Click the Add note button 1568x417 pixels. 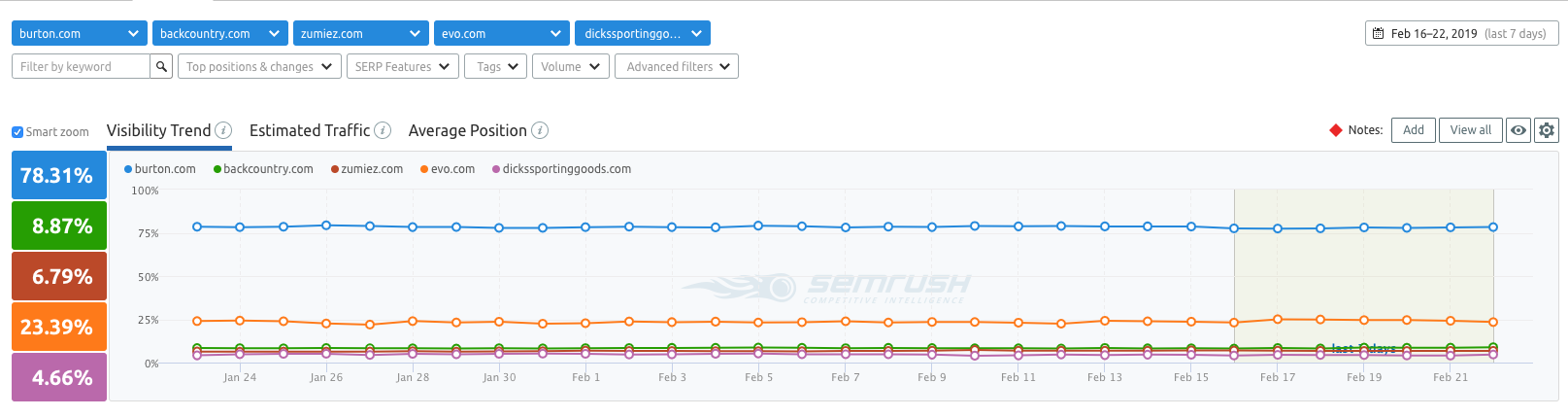(1414, 130)
